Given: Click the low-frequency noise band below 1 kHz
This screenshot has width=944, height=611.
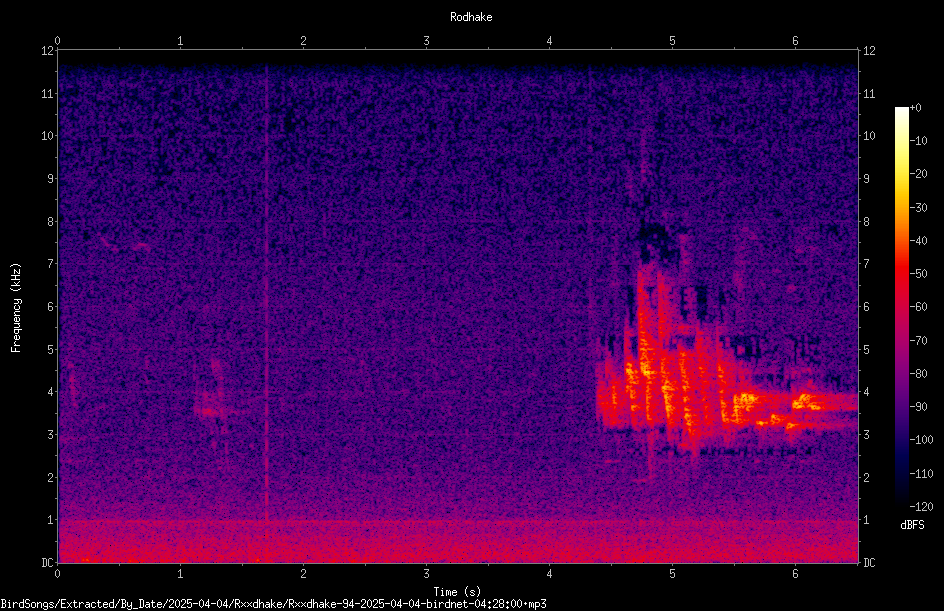Looking at the screenshot, I should click(458, 541).
